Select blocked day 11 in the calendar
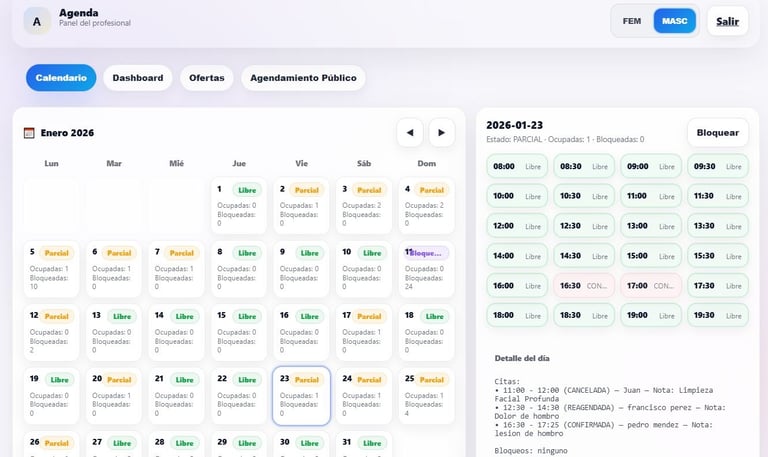 pos(426,269)
